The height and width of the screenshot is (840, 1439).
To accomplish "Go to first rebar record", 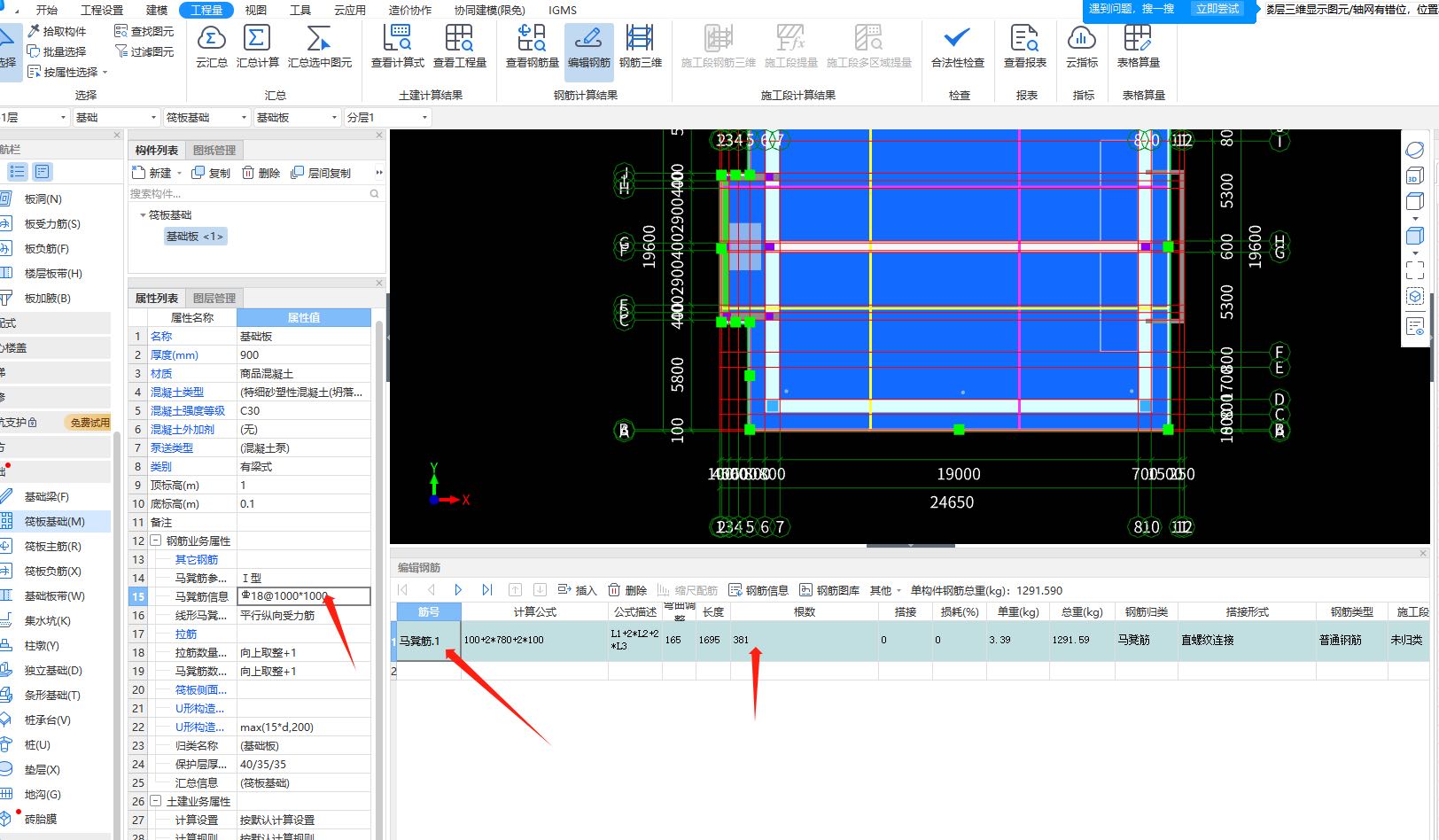I will point(403,590).
